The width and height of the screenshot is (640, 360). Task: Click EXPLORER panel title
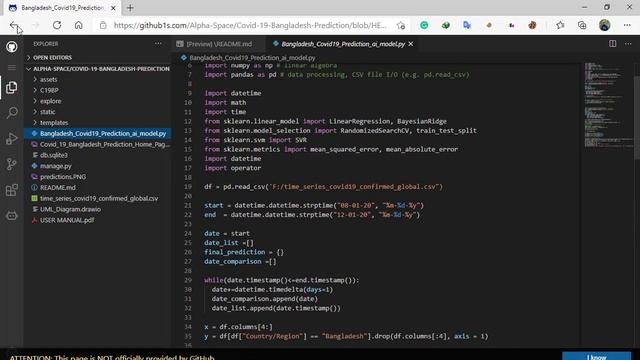point(46,44)
